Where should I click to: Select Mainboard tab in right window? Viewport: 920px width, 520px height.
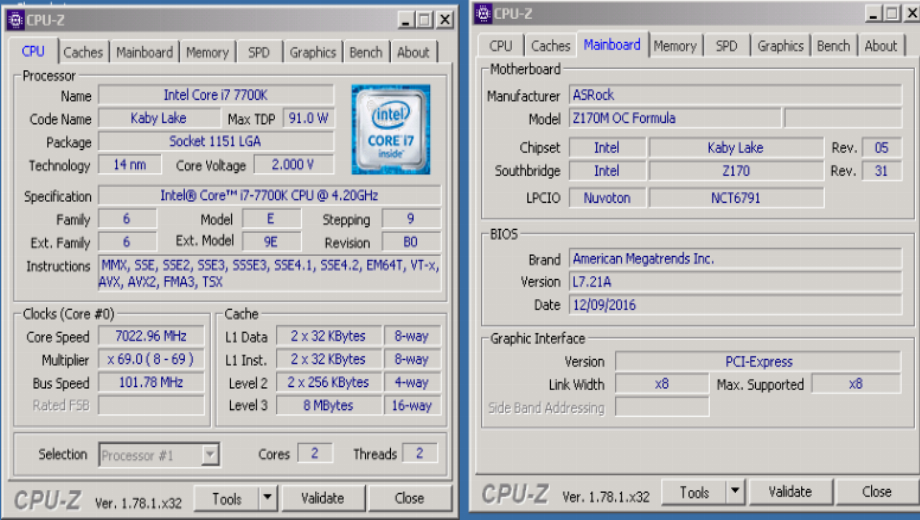tap(612, 45)
